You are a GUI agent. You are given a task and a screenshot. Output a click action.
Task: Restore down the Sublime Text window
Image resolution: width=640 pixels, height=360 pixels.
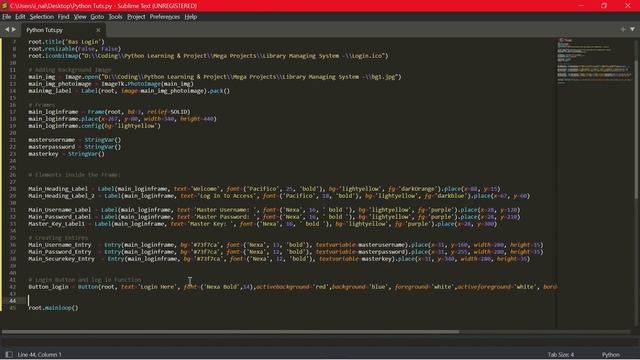604,6
